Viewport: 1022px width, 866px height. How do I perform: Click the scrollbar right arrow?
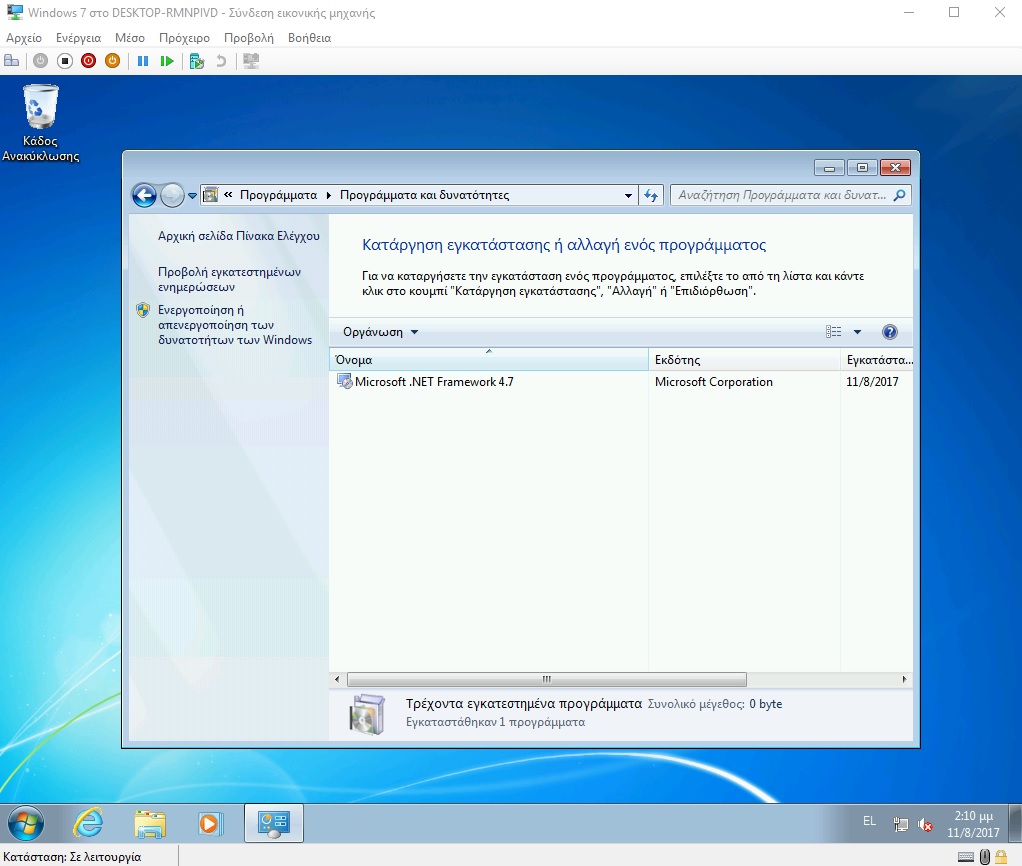click(904, 679)
